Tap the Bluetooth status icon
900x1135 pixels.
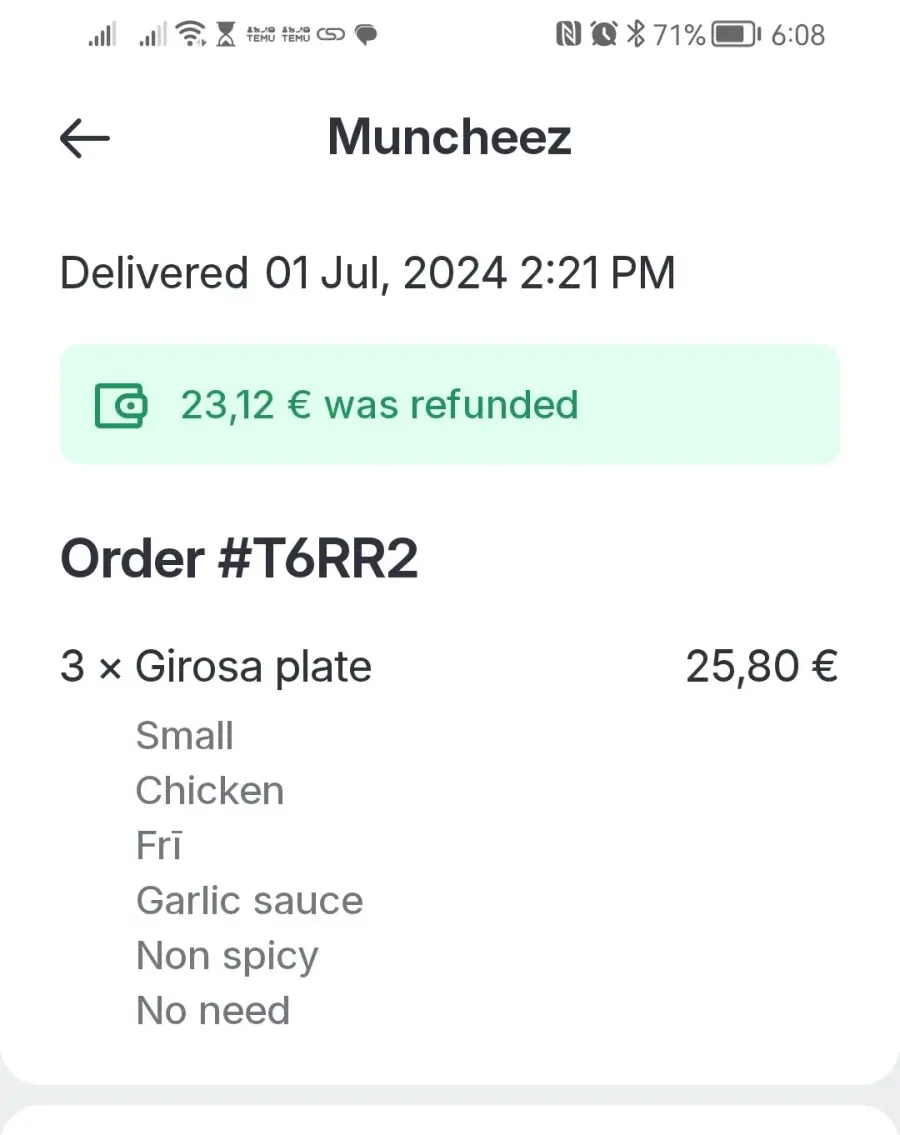click(x=636, y=34)
